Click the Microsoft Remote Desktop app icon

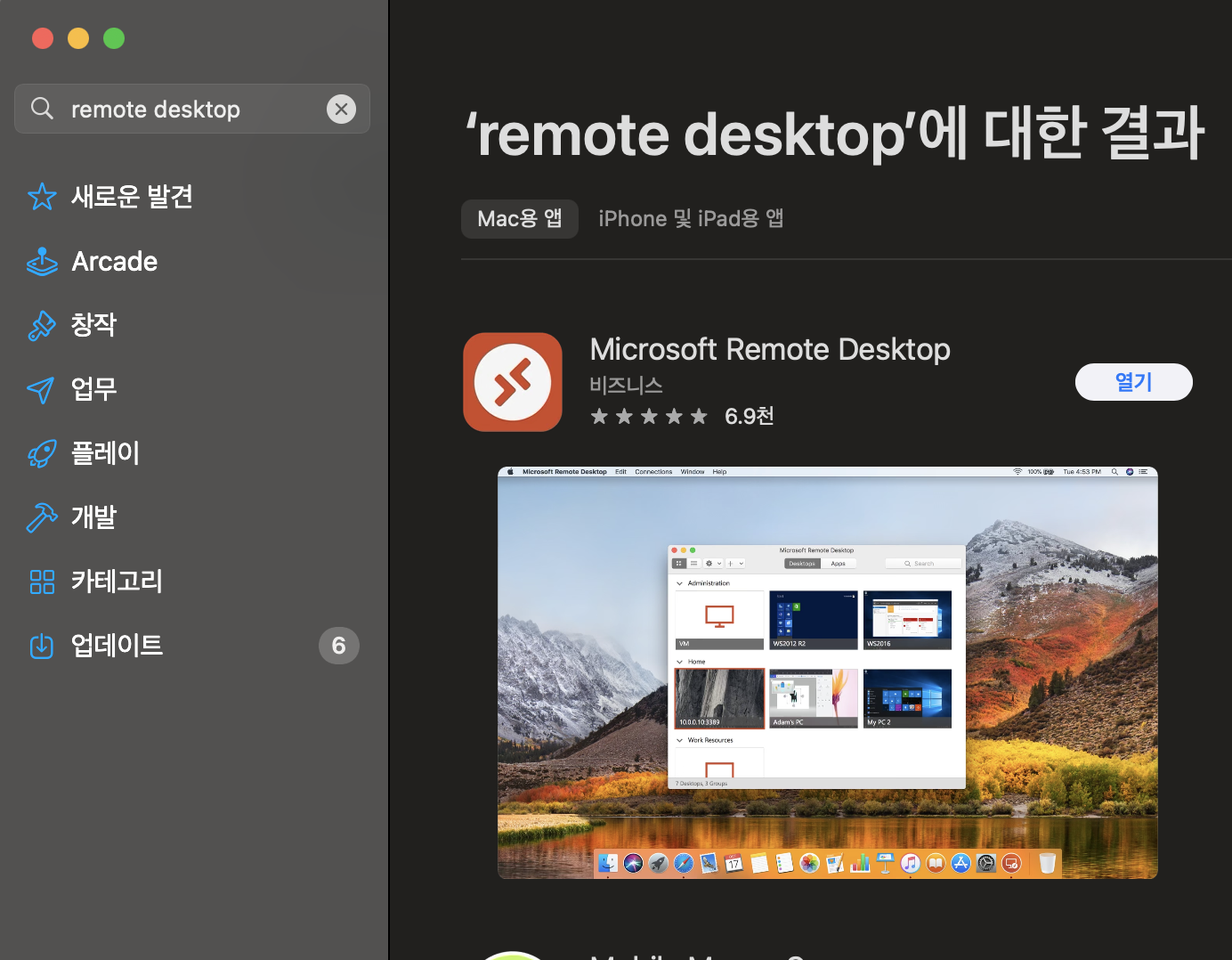point(513,382)
